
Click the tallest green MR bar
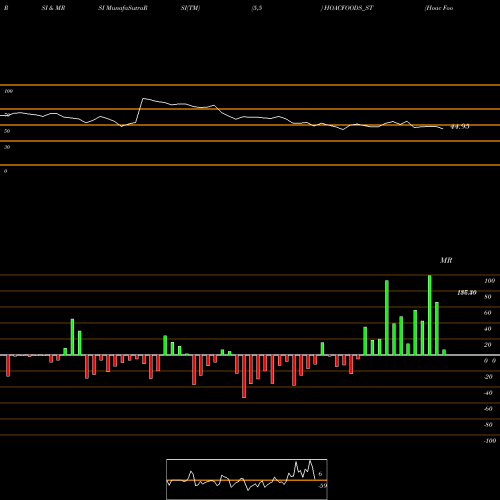pyautogui.click(x=429, y=315)
